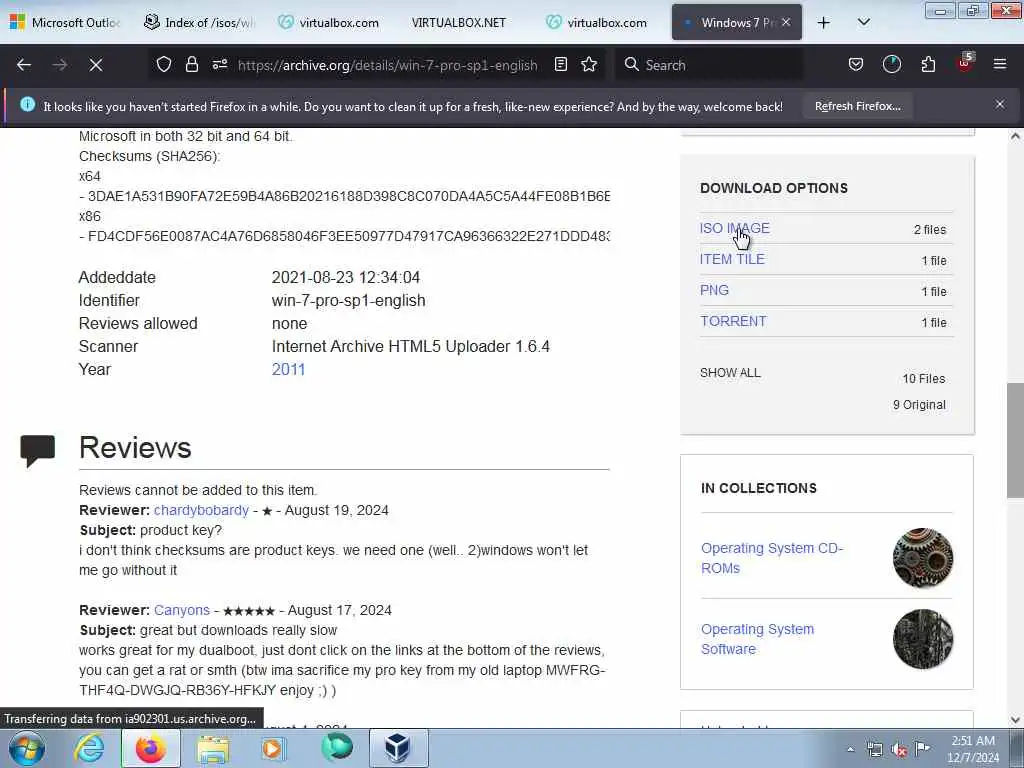
Task: Open reviewer chardybobardy profile
Action: tap(201, 510)
